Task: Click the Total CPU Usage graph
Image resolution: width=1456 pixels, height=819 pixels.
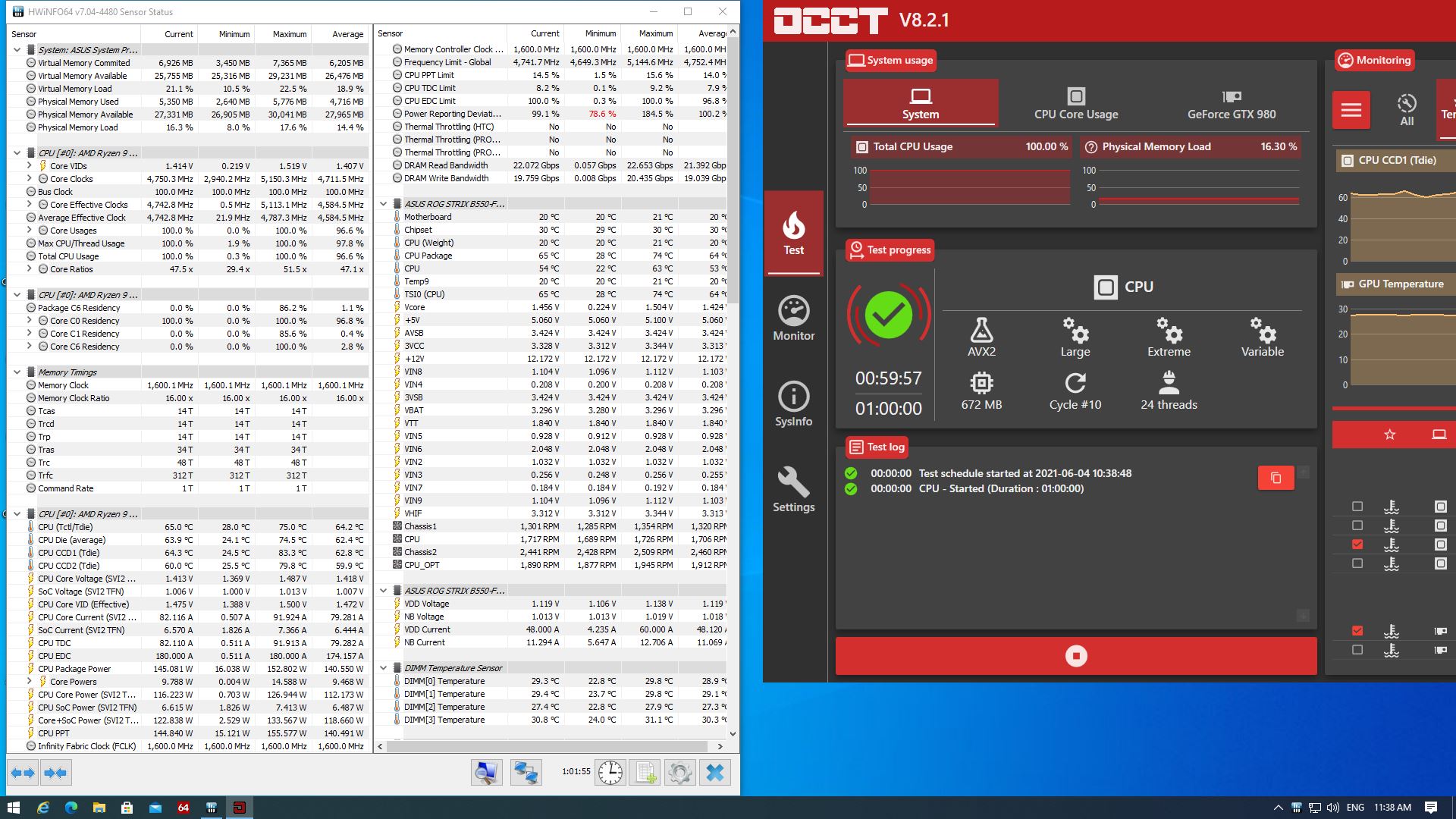Action: pos(969,187)
